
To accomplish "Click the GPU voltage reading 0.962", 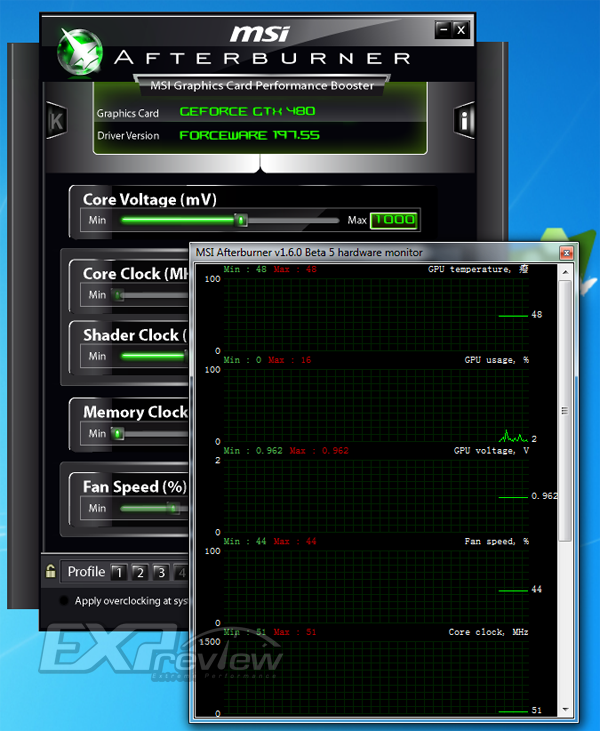I will tap(544, 496).
